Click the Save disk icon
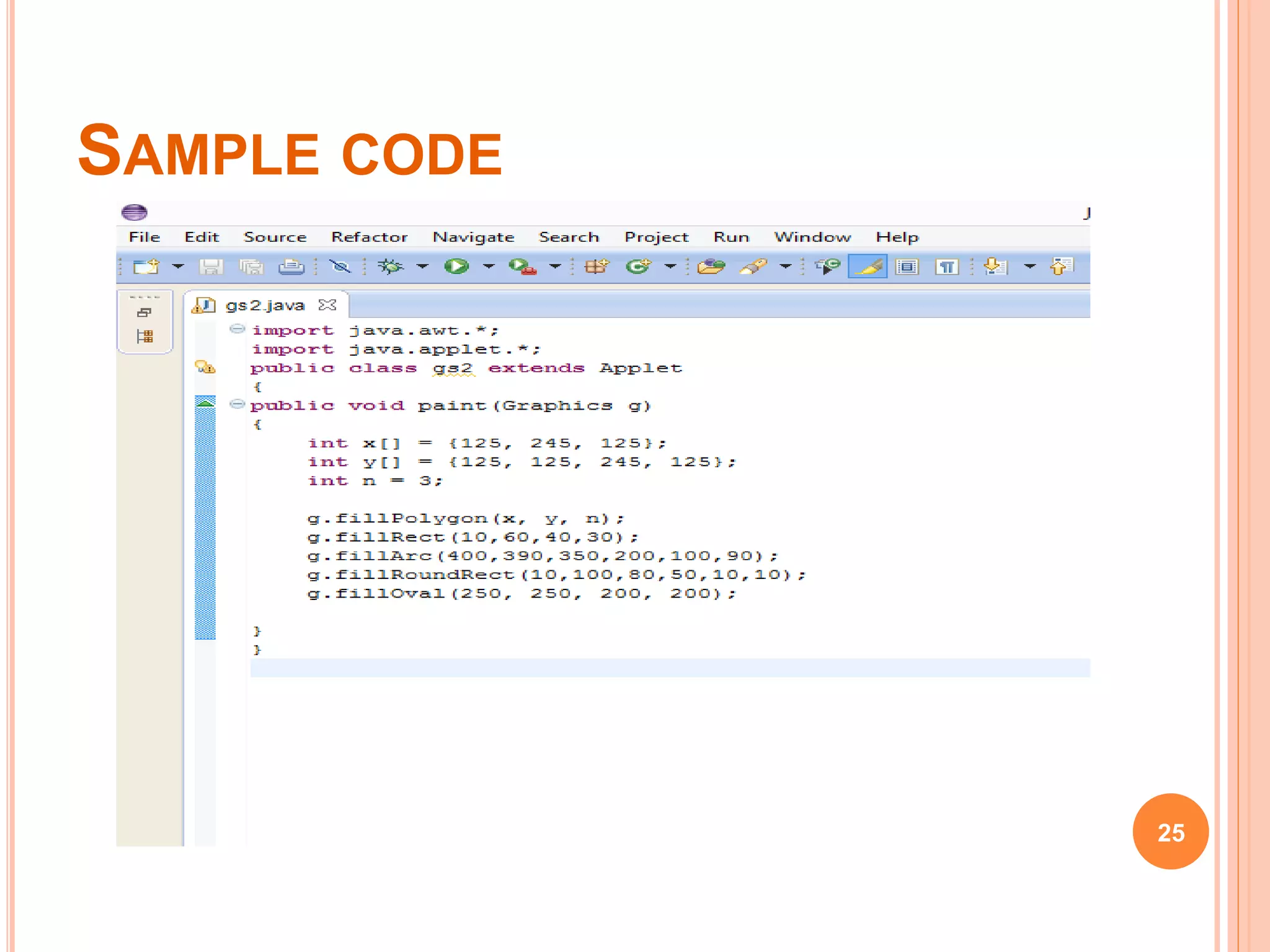 [211, 267]
